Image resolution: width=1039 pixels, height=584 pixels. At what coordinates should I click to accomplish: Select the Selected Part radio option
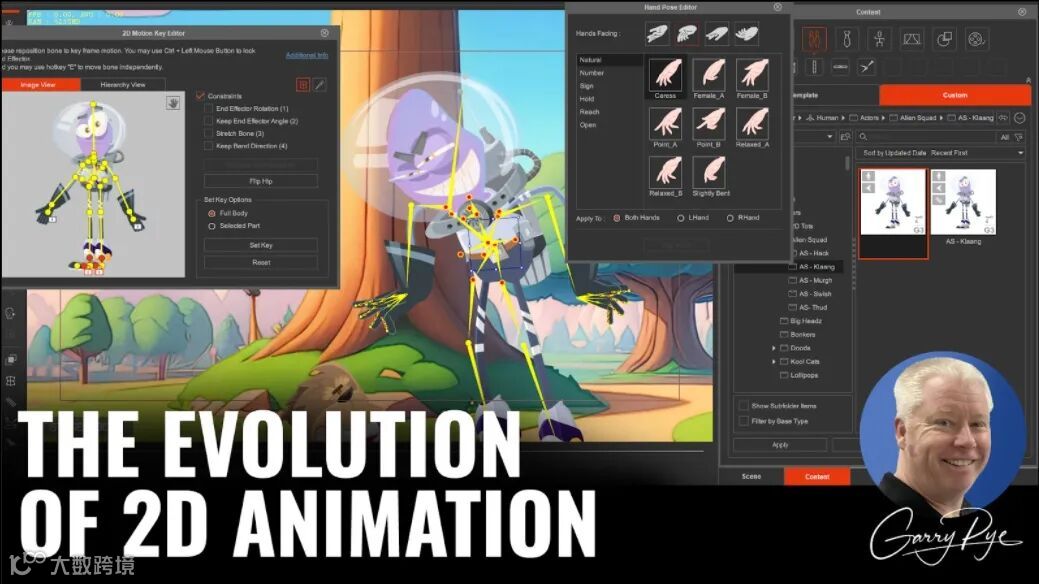click(212, 226)
